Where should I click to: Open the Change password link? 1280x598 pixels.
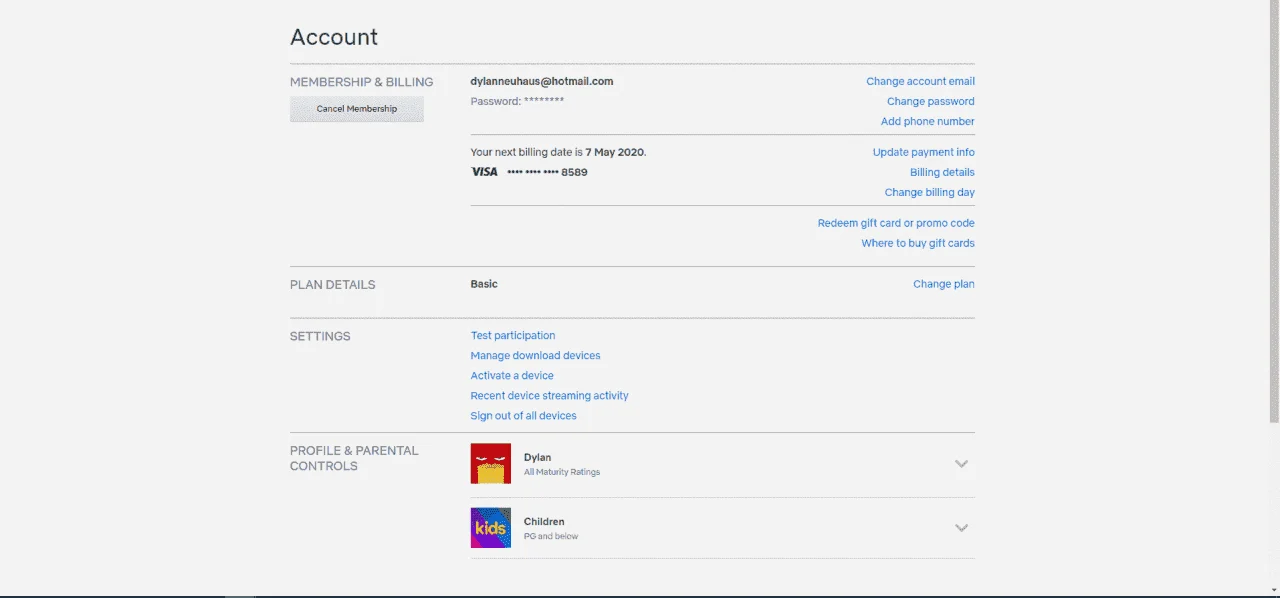(x=930, y=102)
